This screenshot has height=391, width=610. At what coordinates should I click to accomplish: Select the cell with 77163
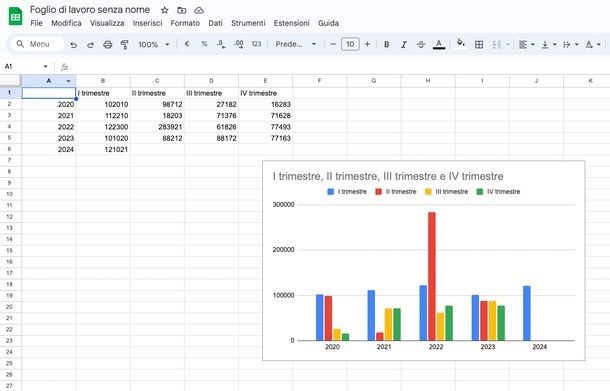pyautogui.click(x=265, y=138)
